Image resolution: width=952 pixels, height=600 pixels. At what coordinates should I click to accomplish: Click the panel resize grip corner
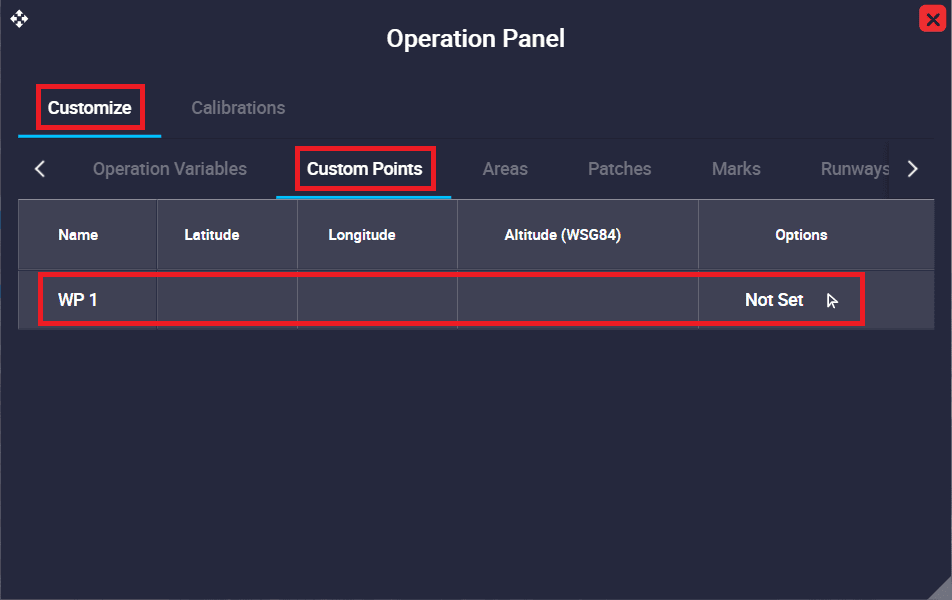pyautogui.click(x=941, y=590)
